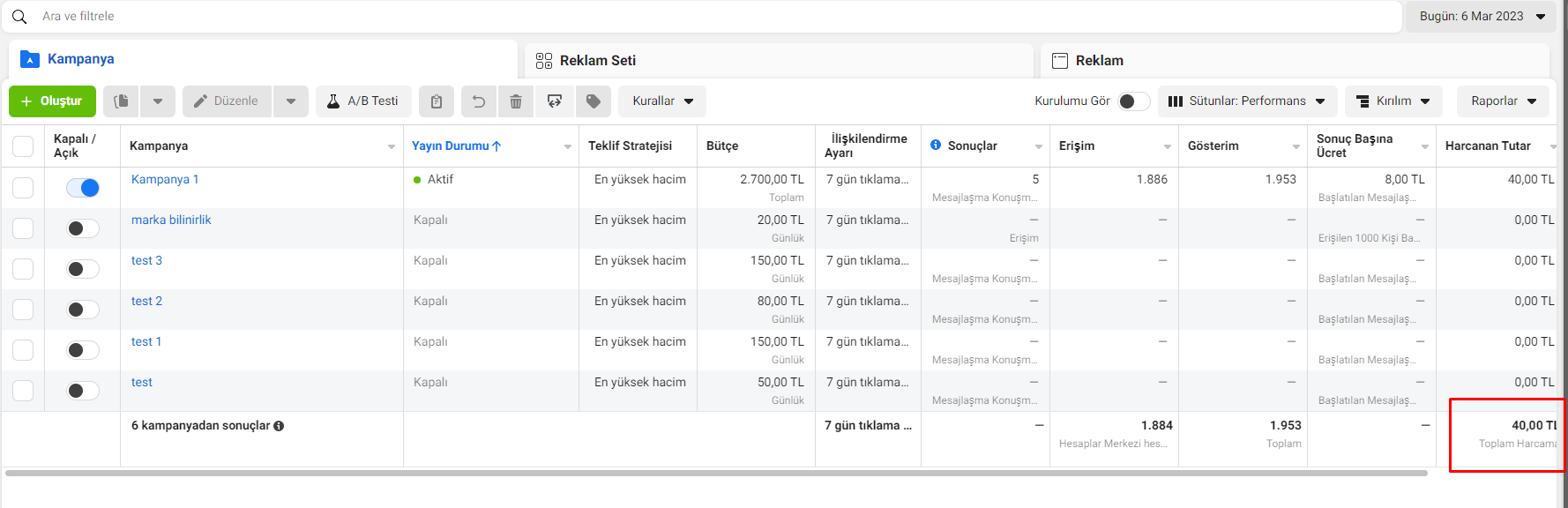Click the 'Ara ve filtrele' search field
1568x508 pixels.
(x=702, y=17)
